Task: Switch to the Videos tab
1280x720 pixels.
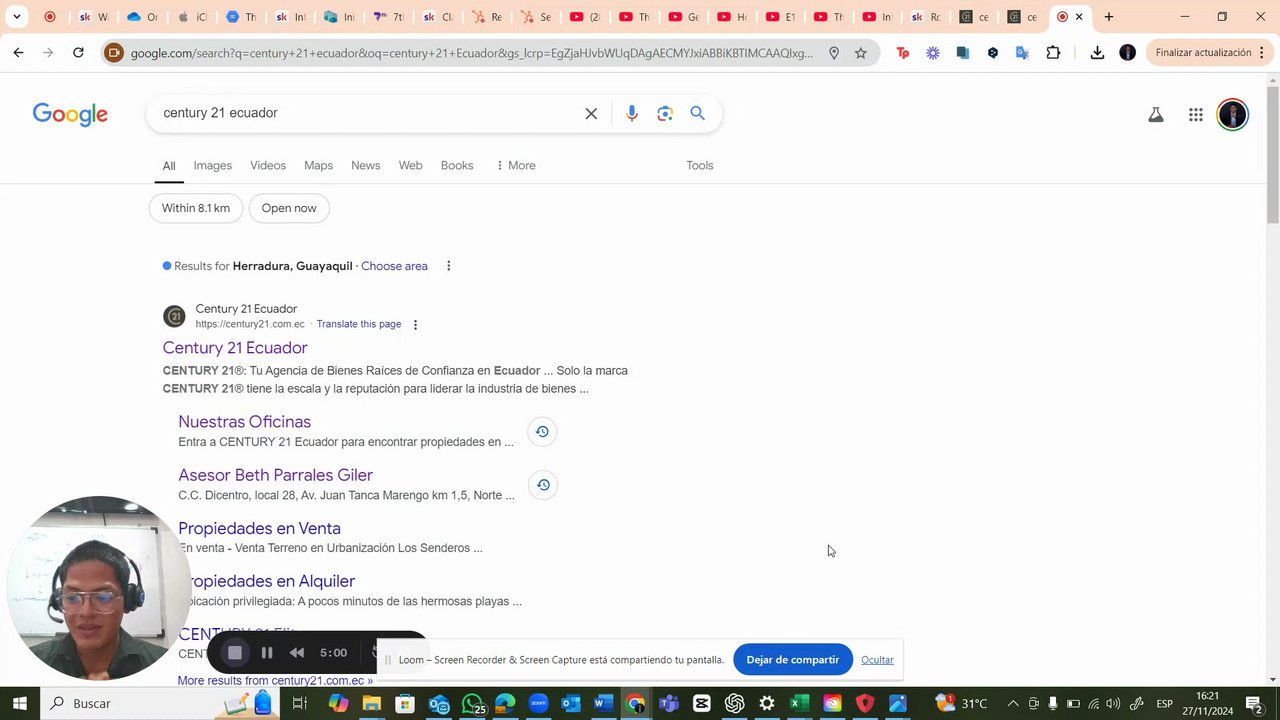Action: pos(268,166)
